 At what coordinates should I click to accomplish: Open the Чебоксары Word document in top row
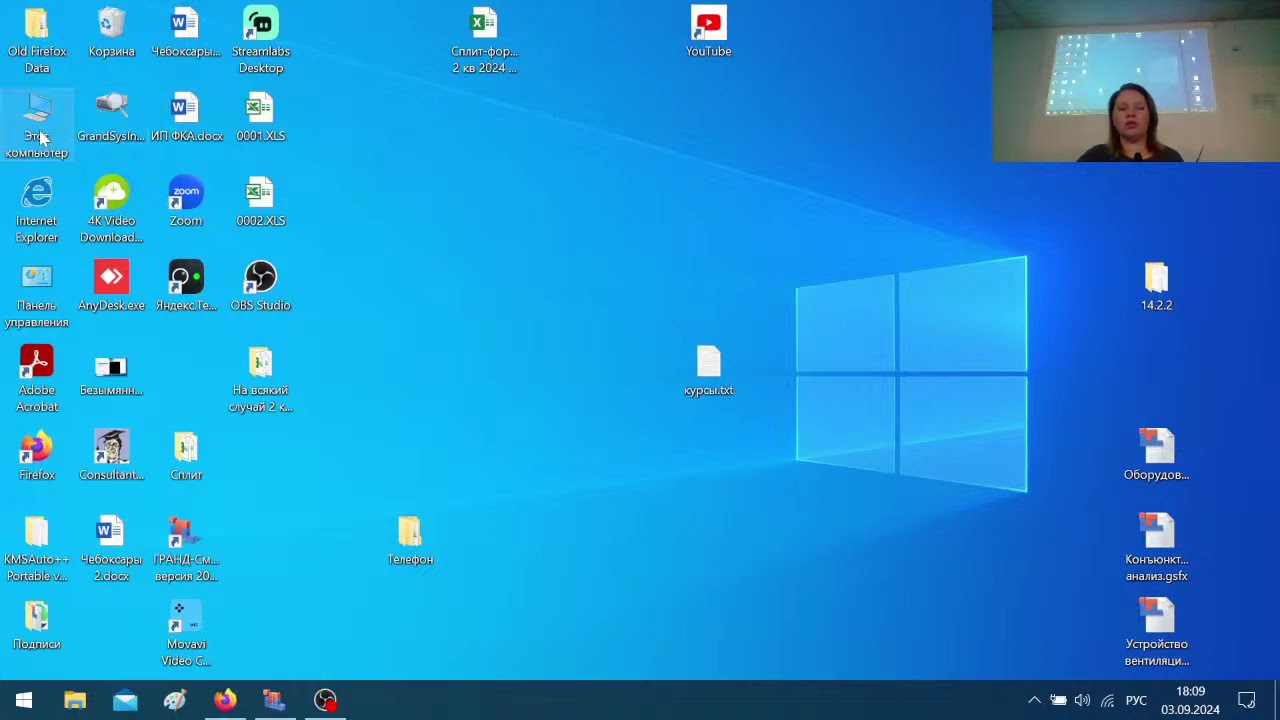(x=186, y=33)
